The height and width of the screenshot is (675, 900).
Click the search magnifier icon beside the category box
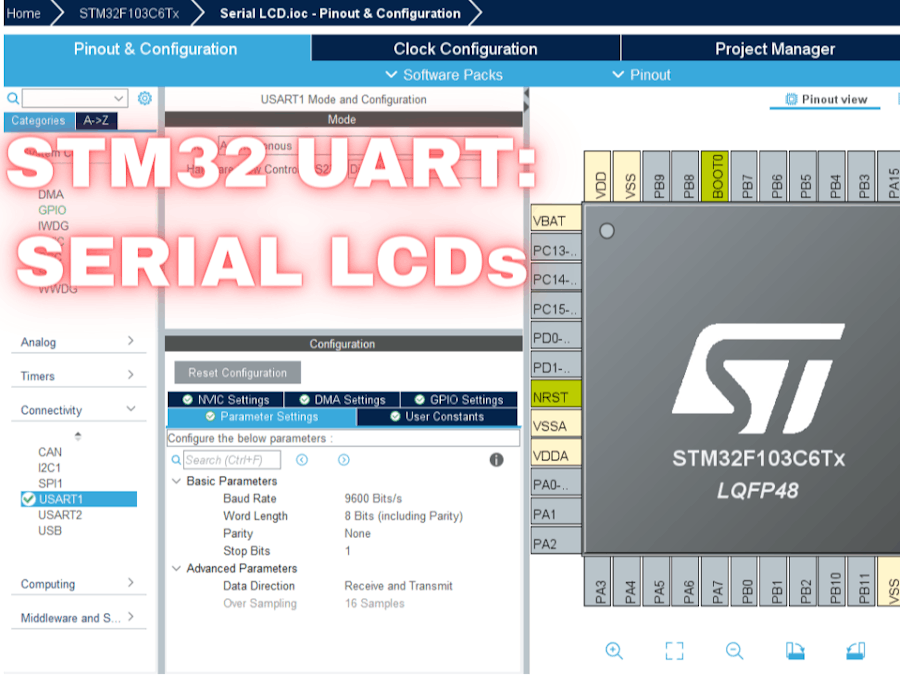click(x=13, y=99)
